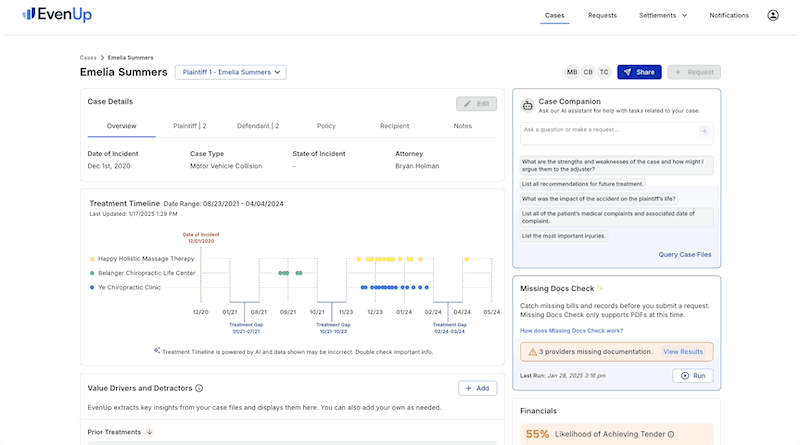Click the Ask a question input field
The height and width of the screenshot is (445, 800).
point(607,131)
